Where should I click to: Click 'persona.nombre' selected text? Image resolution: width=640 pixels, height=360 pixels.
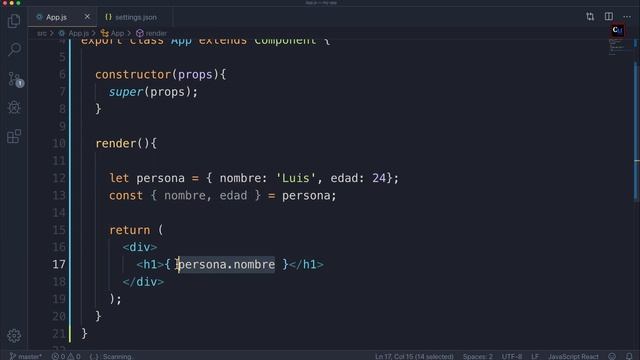227,264
